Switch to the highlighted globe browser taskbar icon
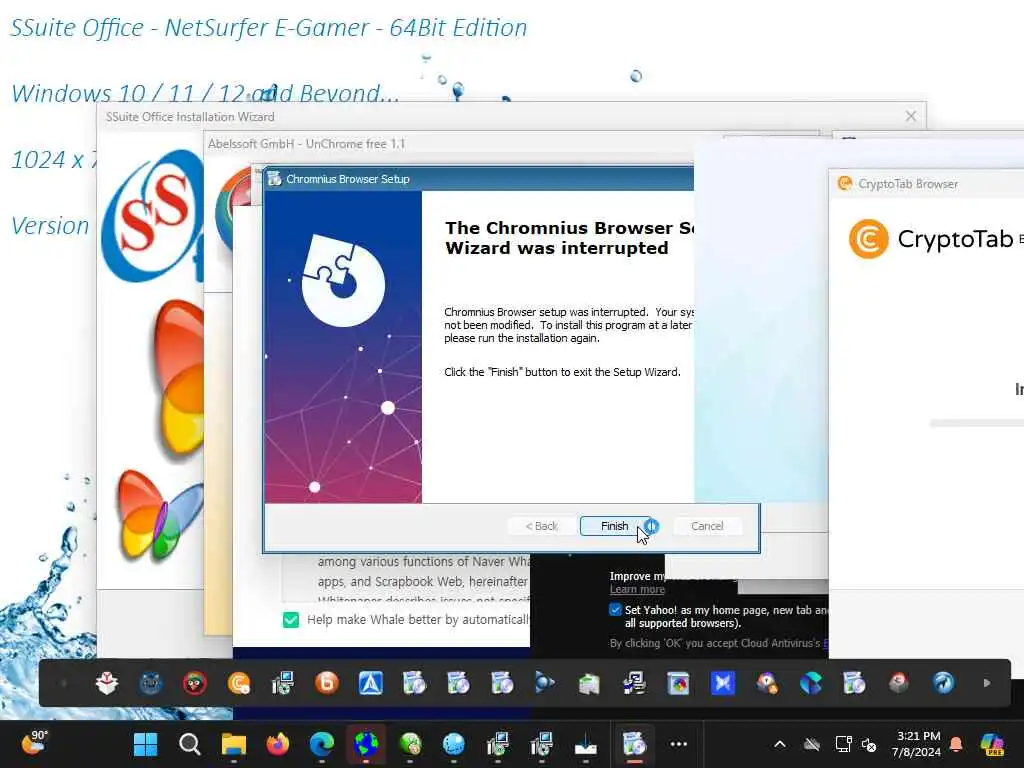The image size is (1024, 768). click(x=366, y=744)
